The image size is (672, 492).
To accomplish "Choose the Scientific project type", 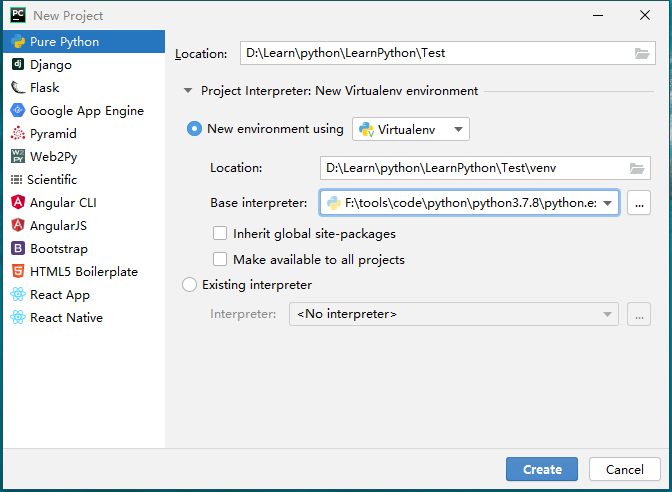I will 52,180.
